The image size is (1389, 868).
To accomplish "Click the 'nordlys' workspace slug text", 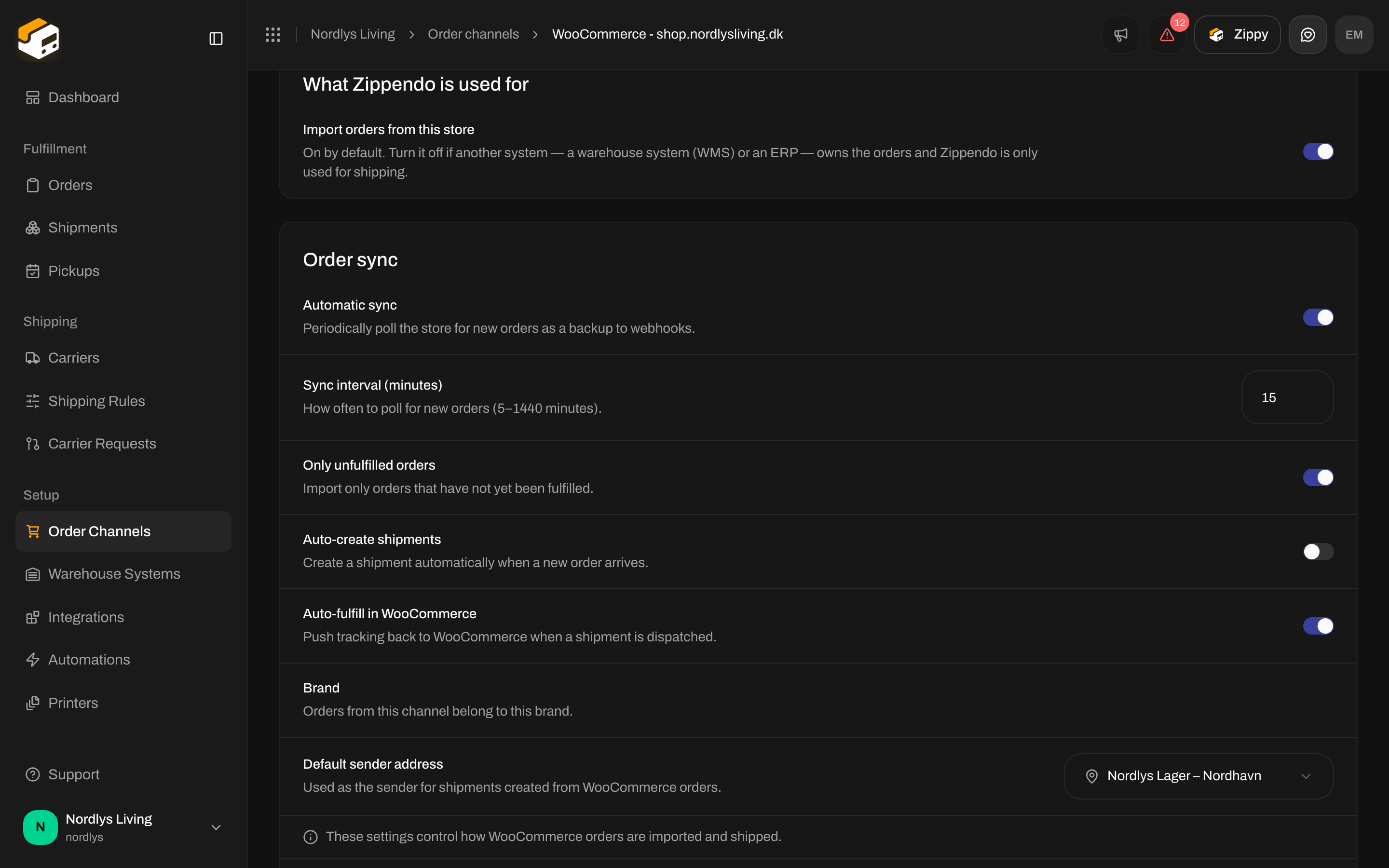I will tap(84, 837).
